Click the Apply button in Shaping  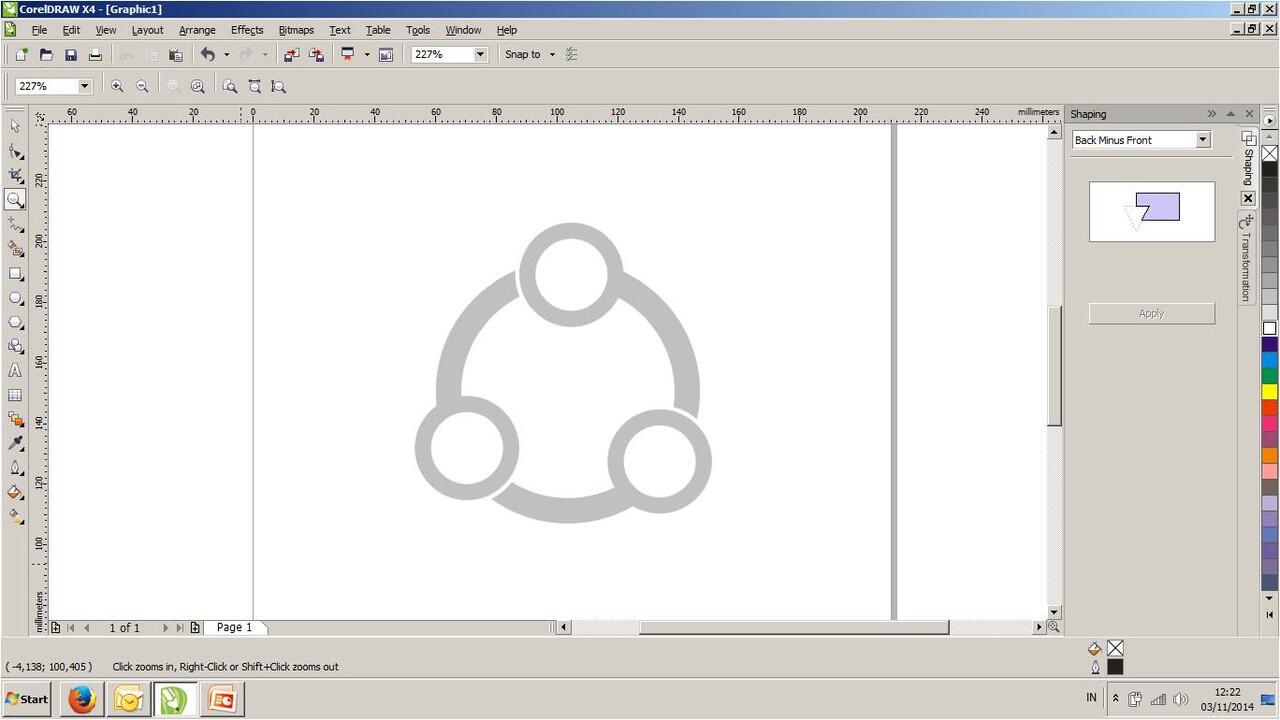[x=1151, y=314]
